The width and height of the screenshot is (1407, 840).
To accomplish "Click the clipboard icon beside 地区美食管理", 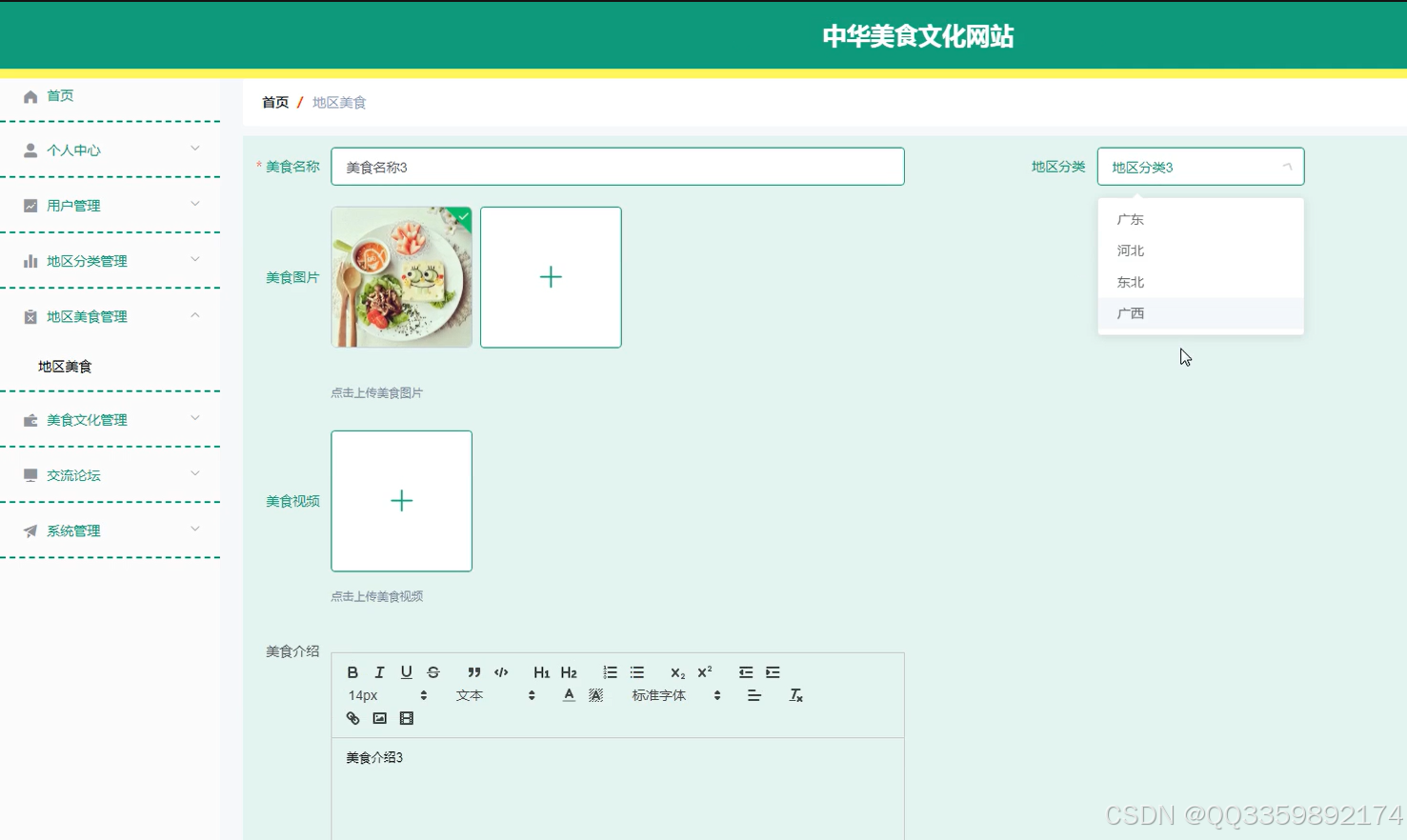I will point(30,317).
